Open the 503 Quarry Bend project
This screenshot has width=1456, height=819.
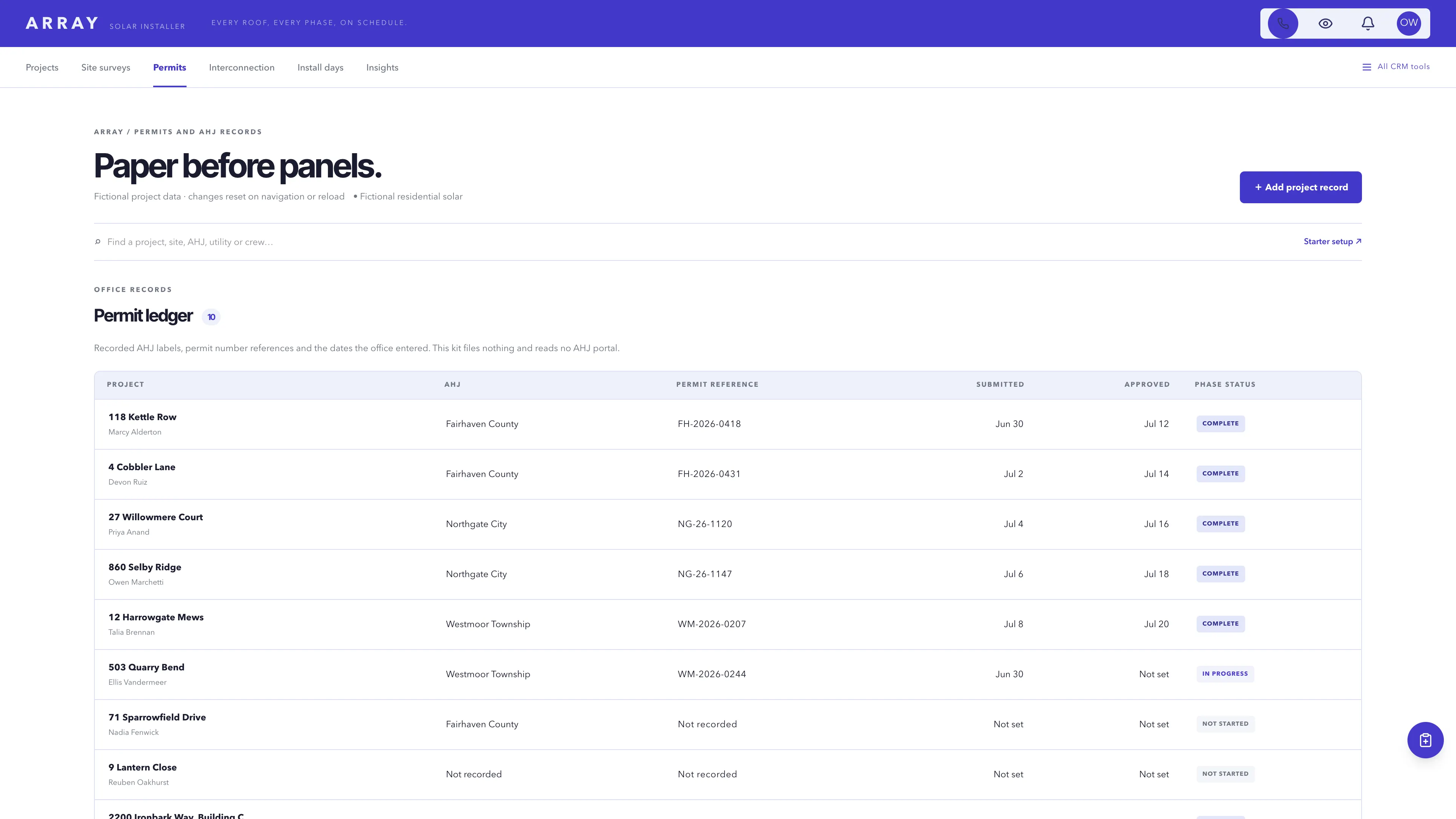[146, 667]
